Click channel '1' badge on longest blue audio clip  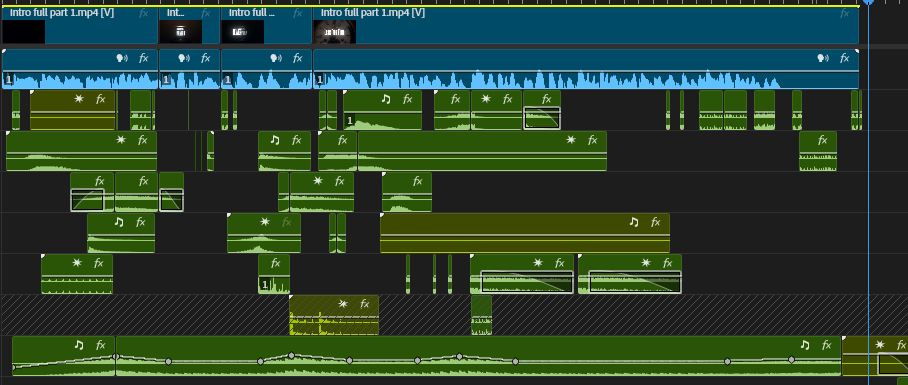coord(320,80)
